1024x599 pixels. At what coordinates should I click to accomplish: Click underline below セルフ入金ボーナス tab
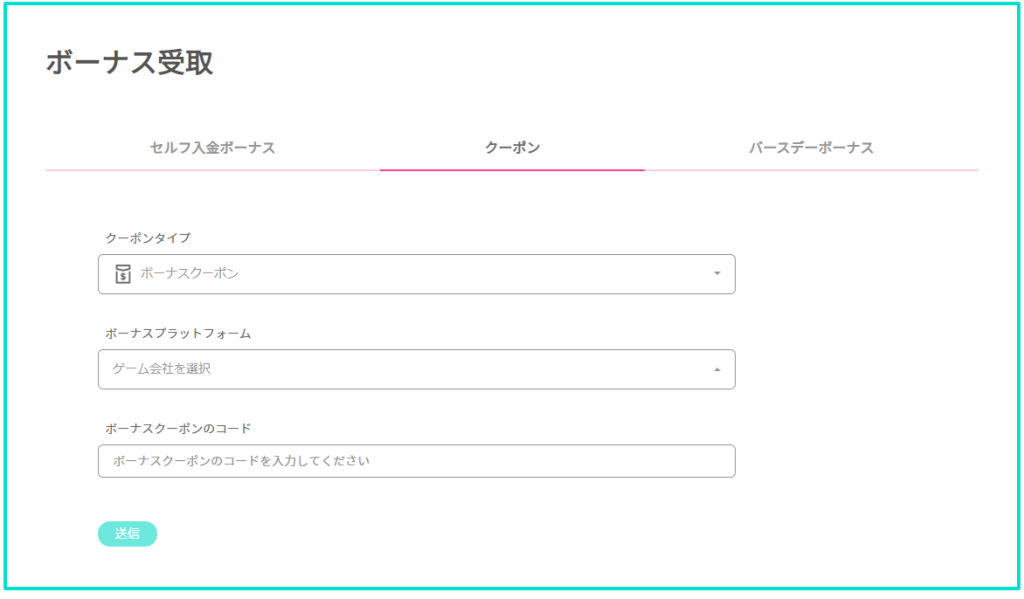[x=212, y=170]
